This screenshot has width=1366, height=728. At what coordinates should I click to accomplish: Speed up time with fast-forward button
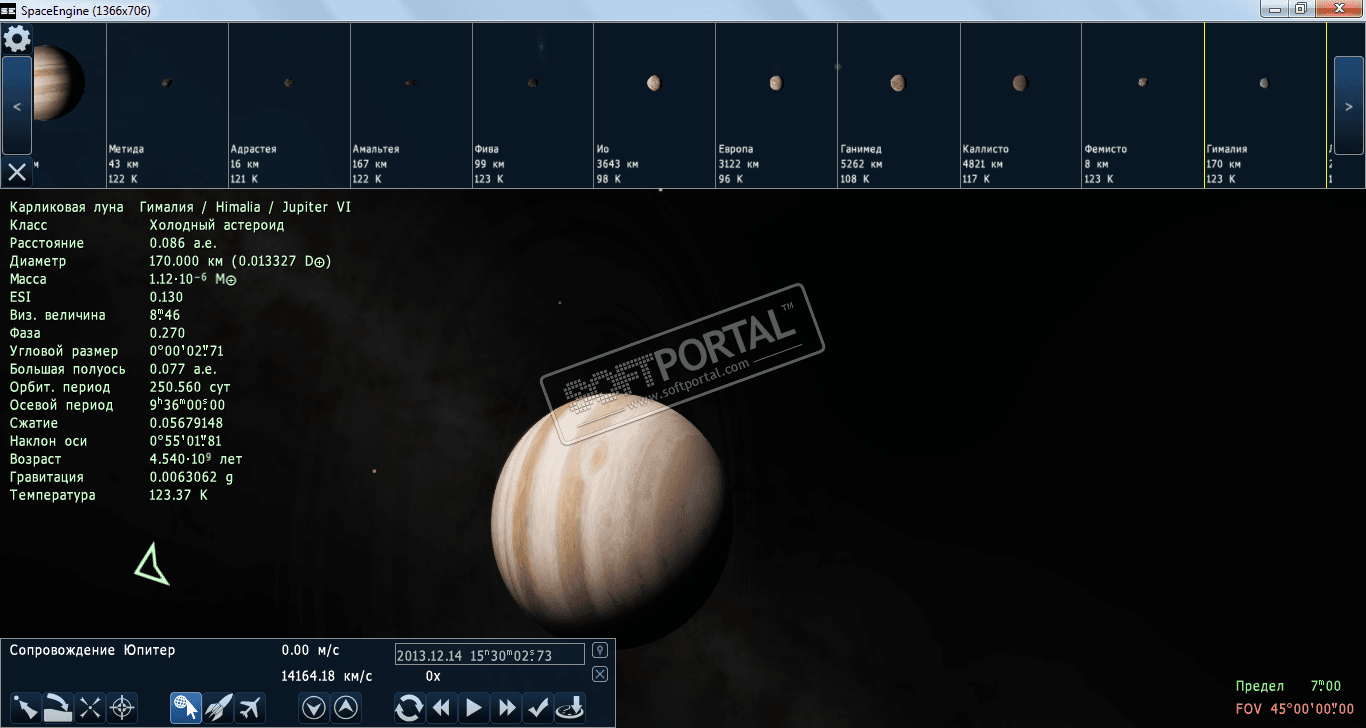[507, 708]
